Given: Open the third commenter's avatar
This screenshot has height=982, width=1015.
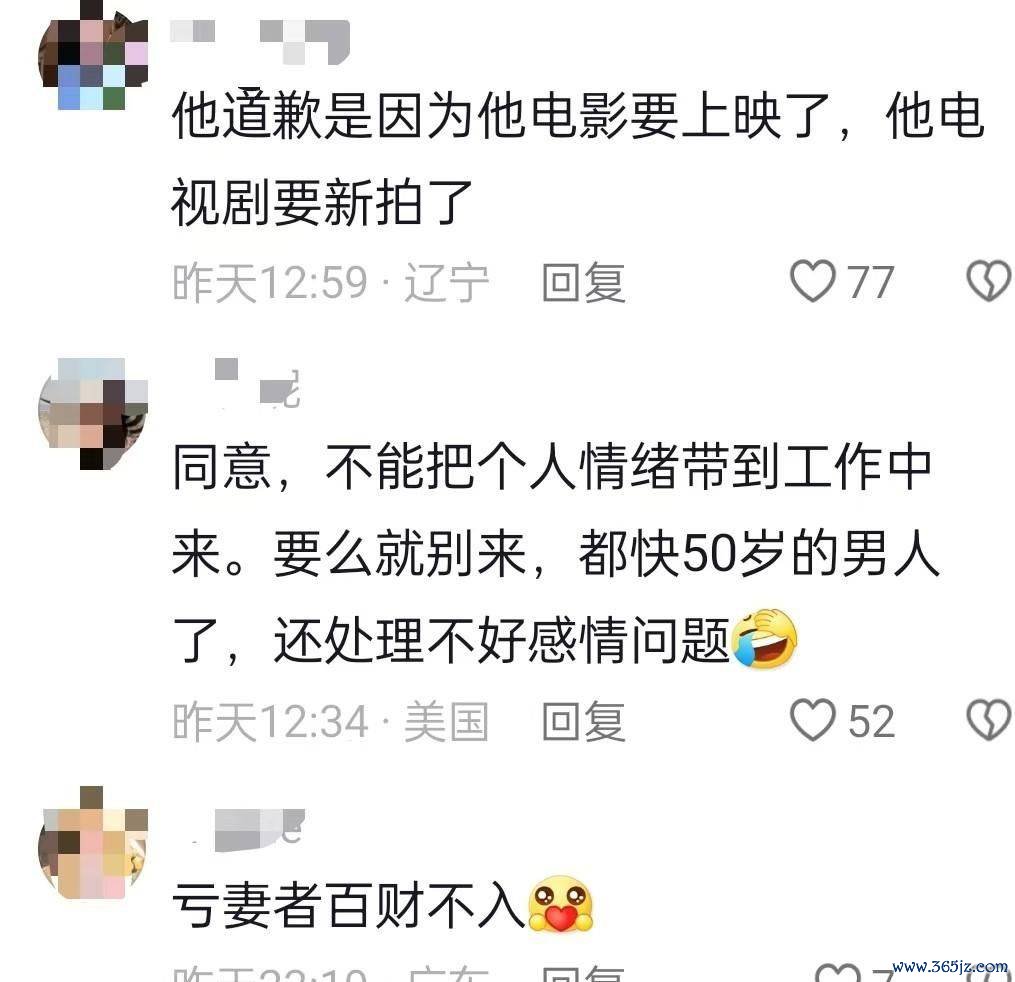Looking at the screenshot, I should [94, 843].
